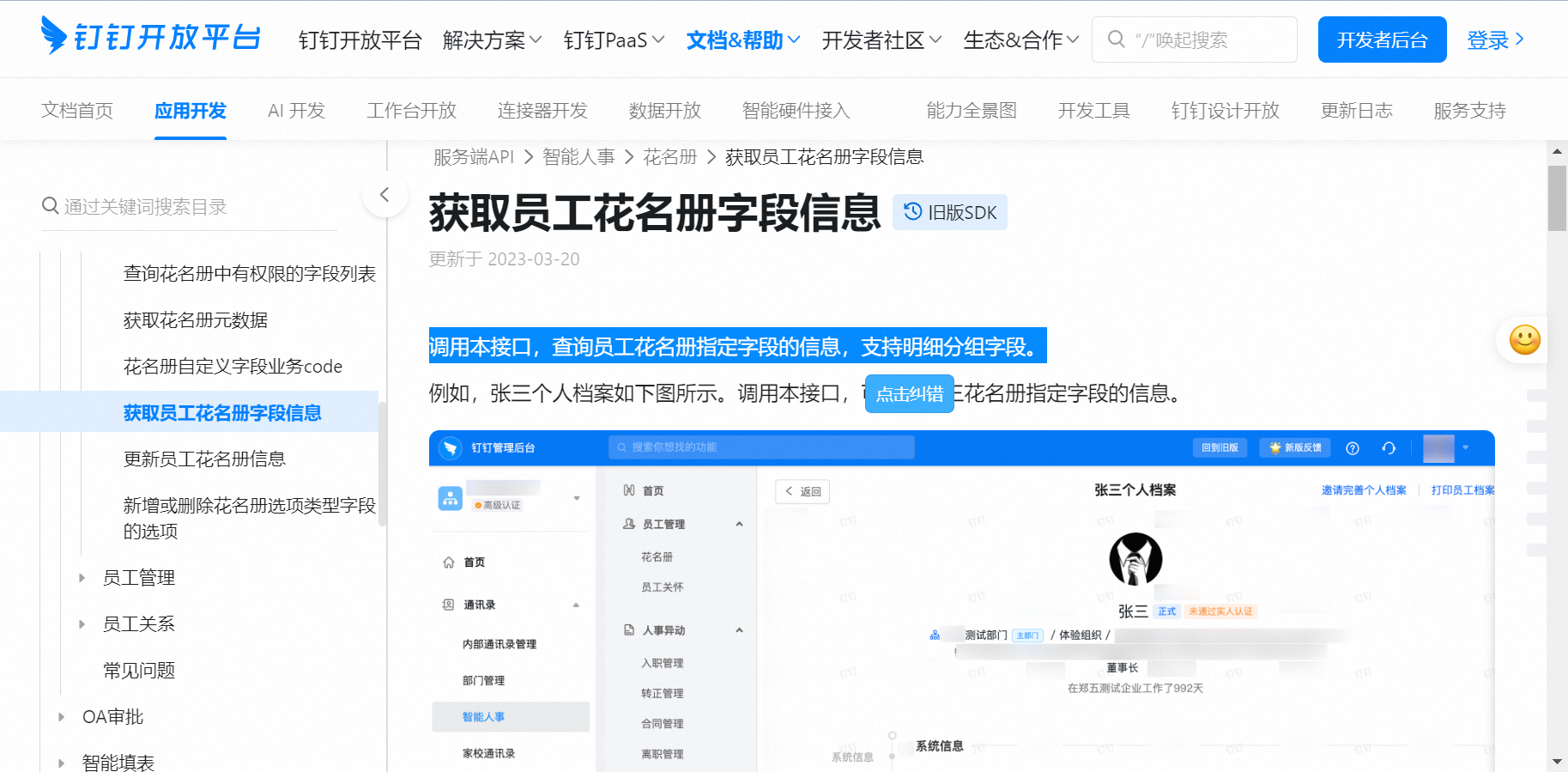
Task: Open the 智能硬件接入 tab
Action: coord(796,110)
